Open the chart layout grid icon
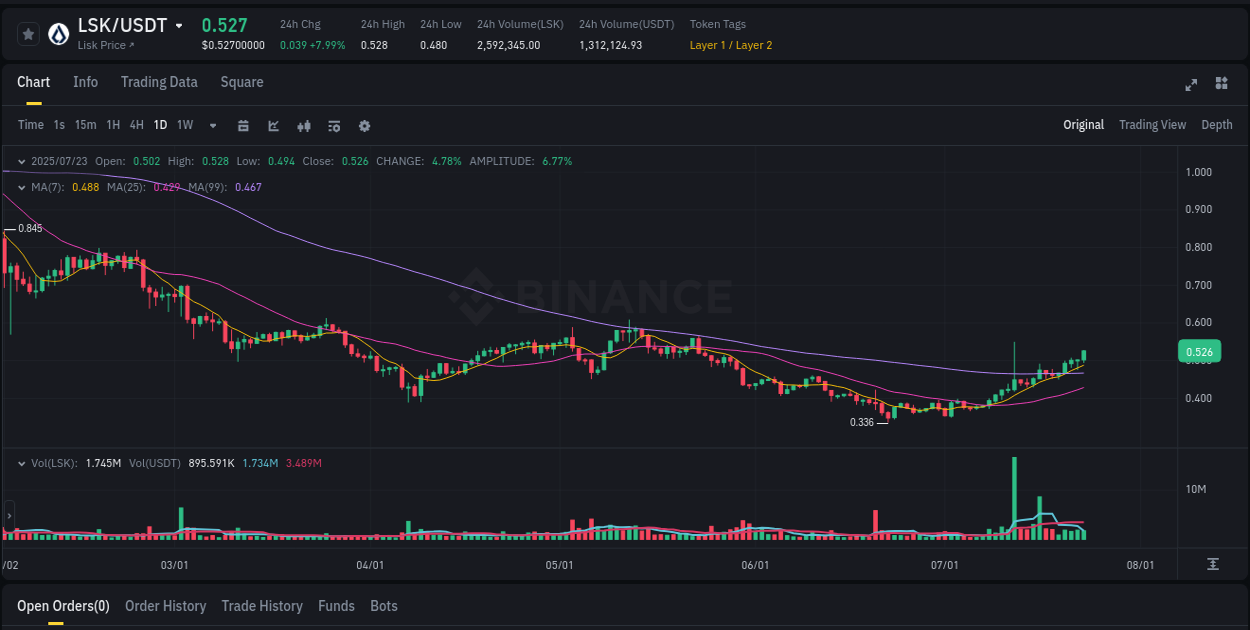Screen dimensions: 1250x630 pyautogui.click(x=1221, y=85)
